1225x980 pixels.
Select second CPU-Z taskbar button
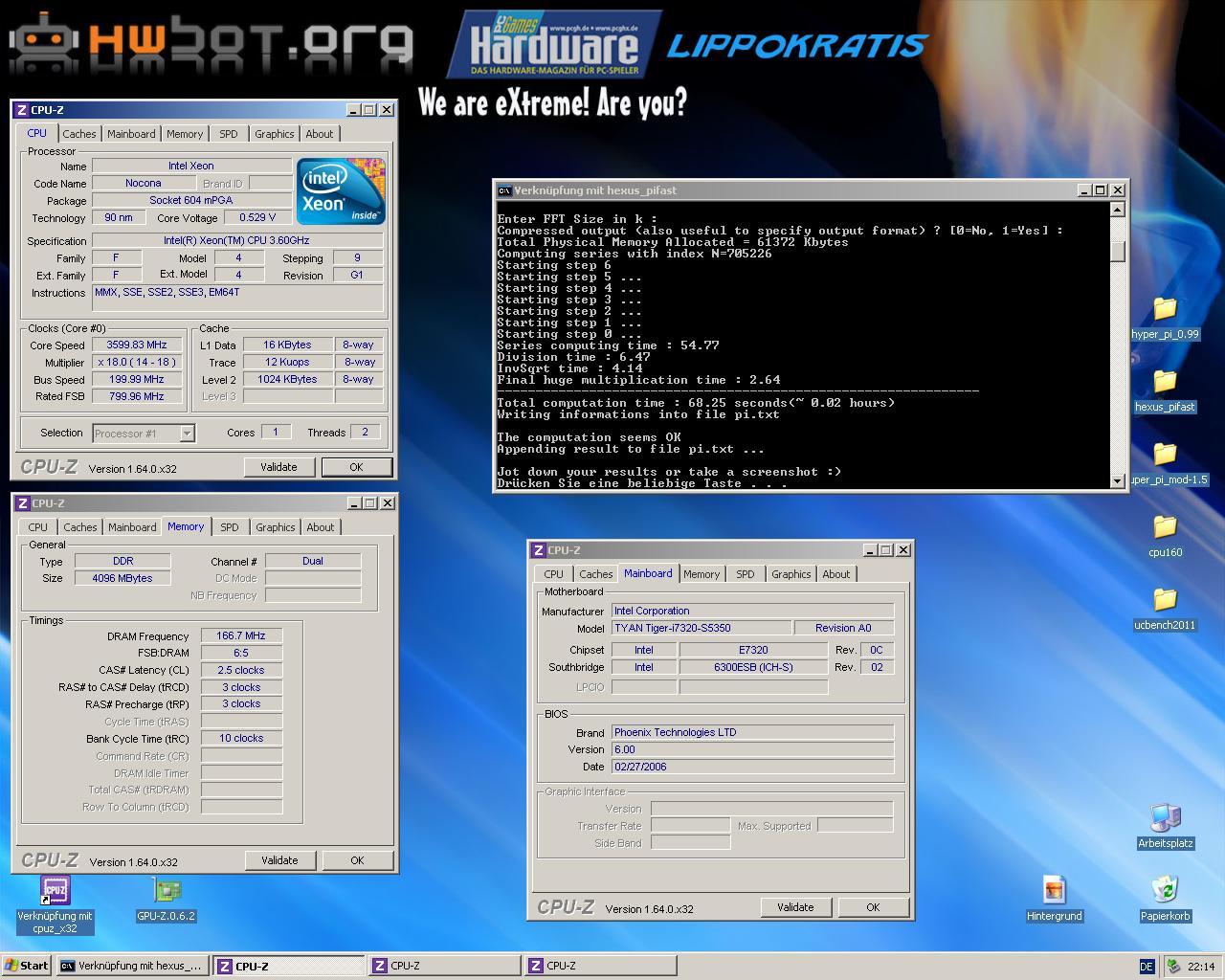(x=444, y=966)
